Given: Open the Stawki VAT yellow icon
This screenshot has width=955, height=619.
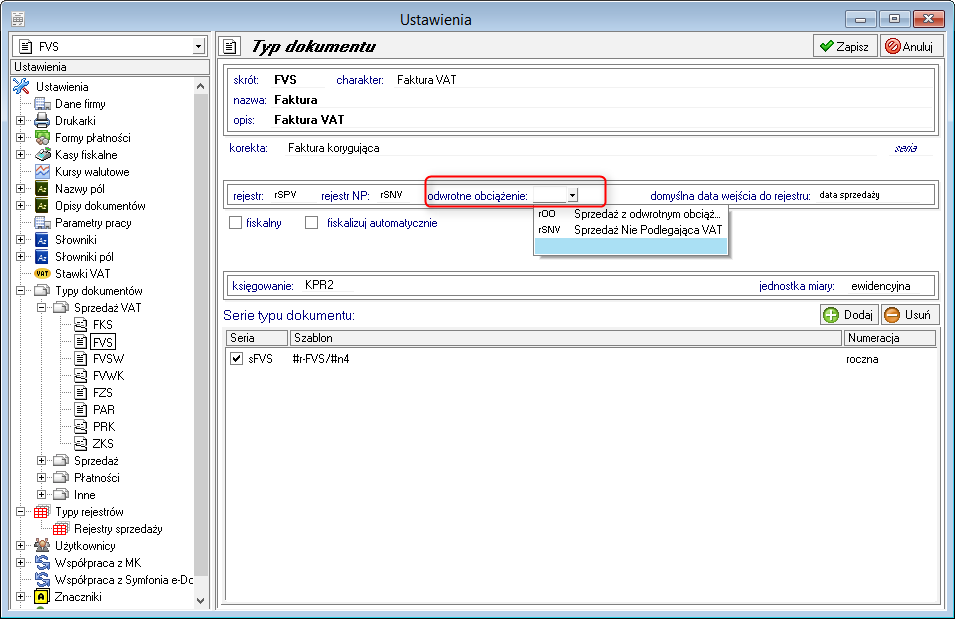Looking at the screenshot, I should point(42,274).
